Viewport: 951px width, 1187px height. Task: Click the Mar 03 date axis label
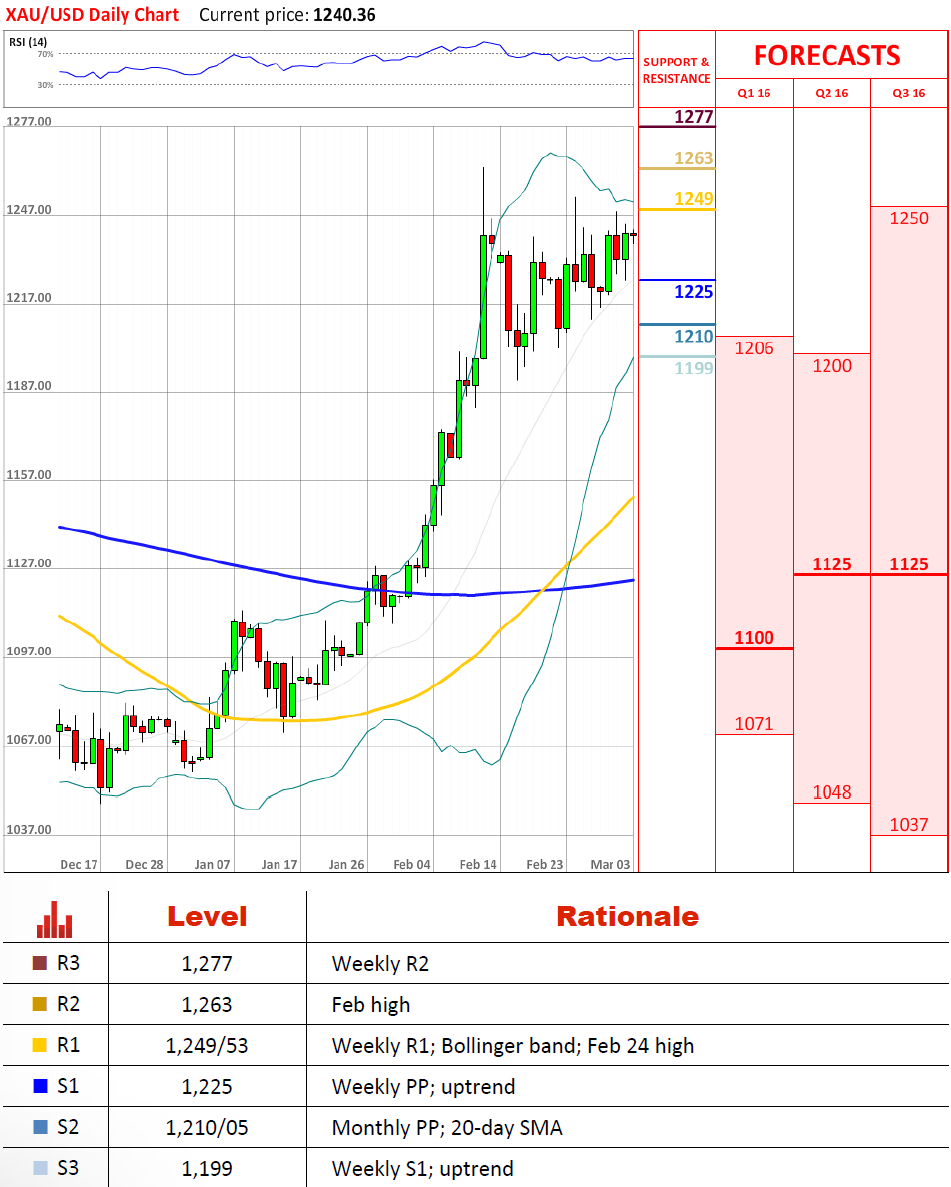tap(610, 864)
